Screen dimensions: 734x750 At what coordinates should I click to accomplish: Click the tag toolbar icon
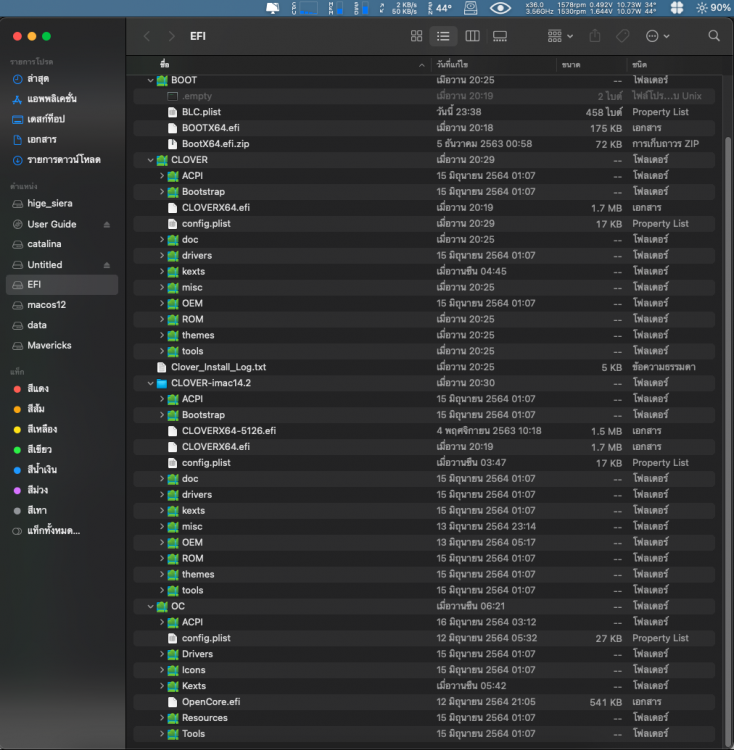click(623, 36)
